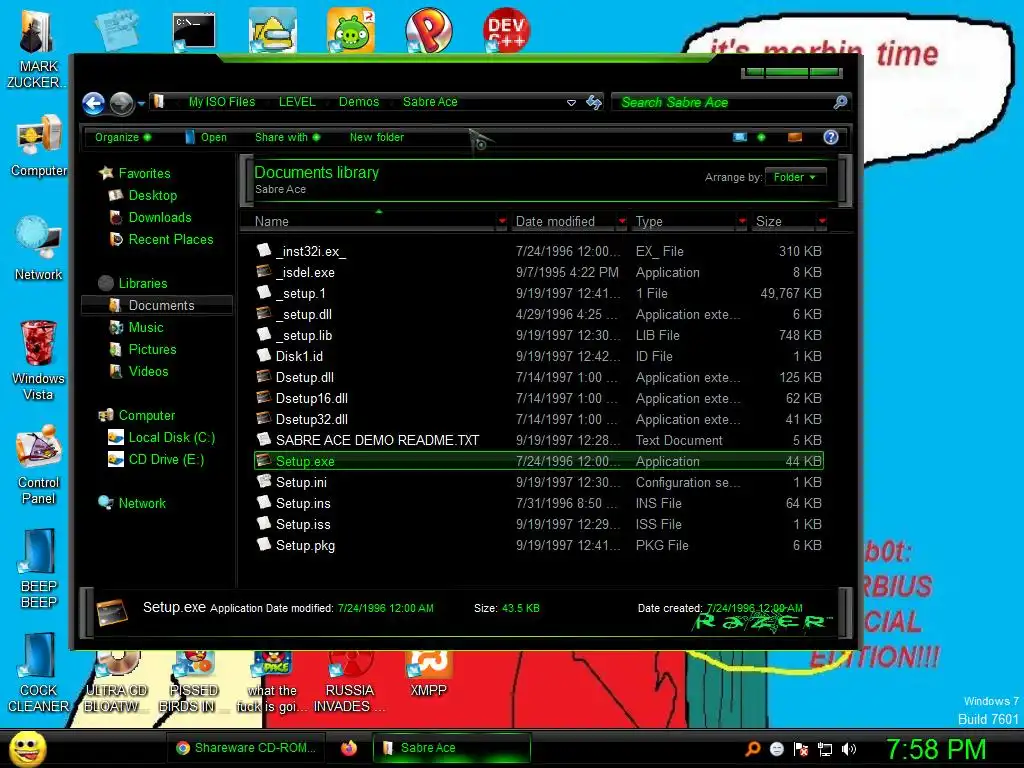Open the Type column filter arrow
Screen dimensions: 1024x768
pos(742,221)
